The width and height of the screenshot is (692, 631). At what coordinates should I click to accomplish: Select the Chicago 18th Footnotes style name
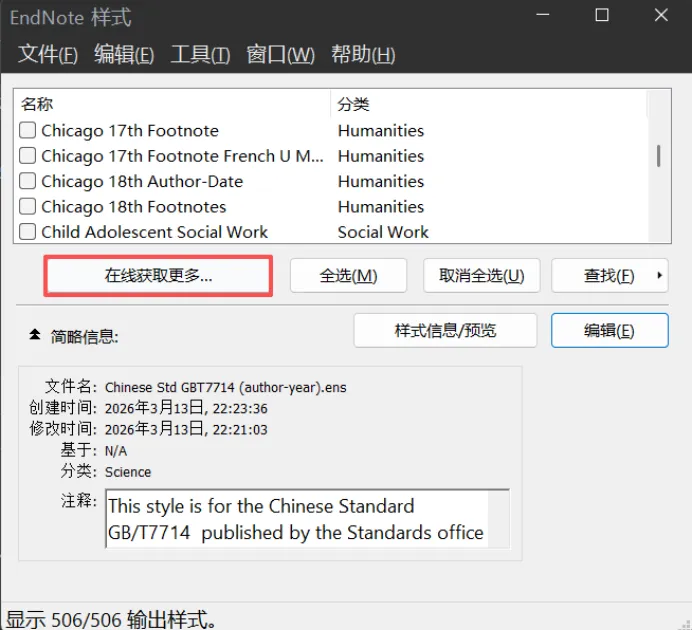click(x=134, y=207)
